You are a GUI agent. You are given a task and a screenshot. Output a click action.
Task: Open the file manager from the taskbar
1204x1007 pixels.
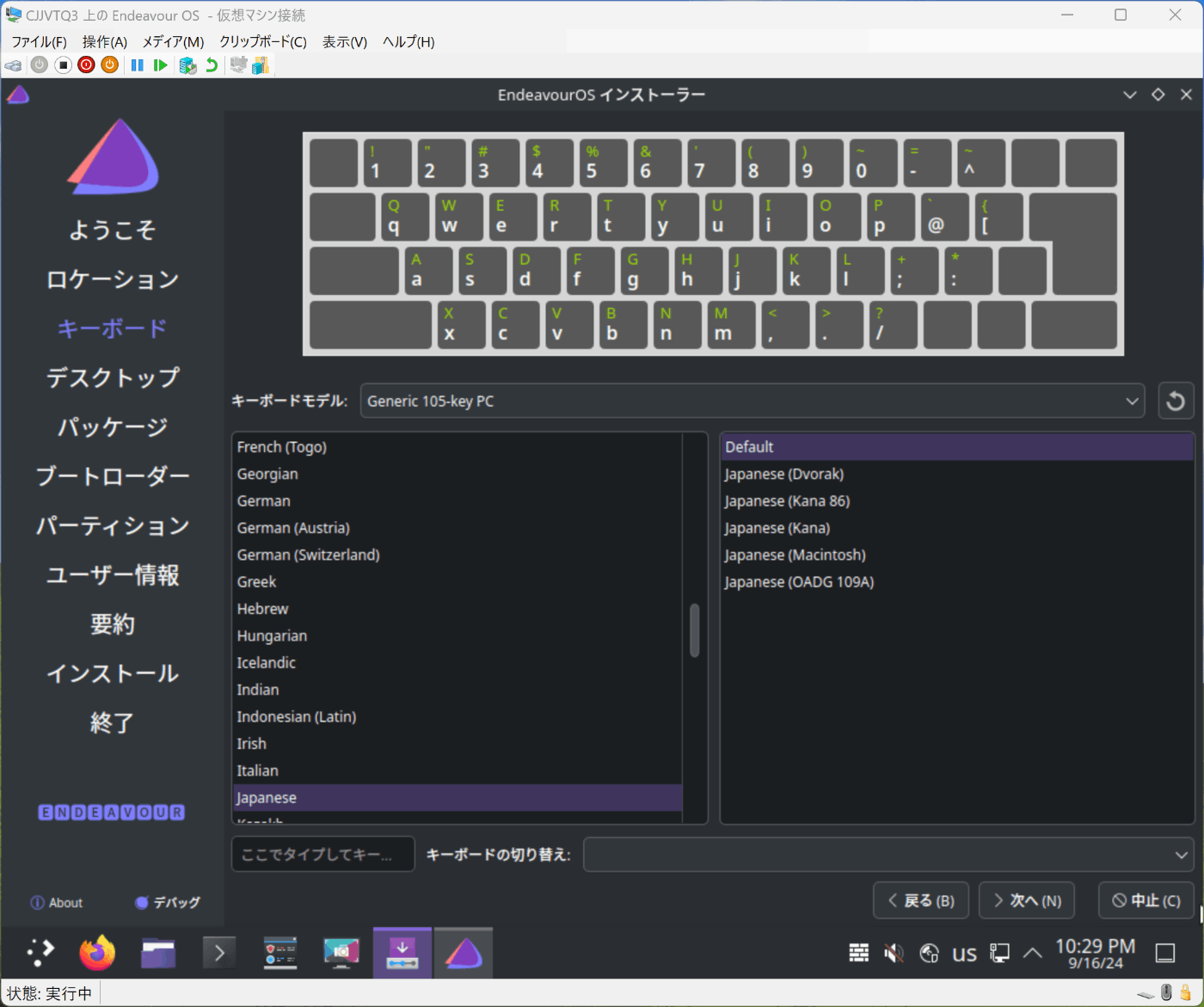(x=158, y=953)
